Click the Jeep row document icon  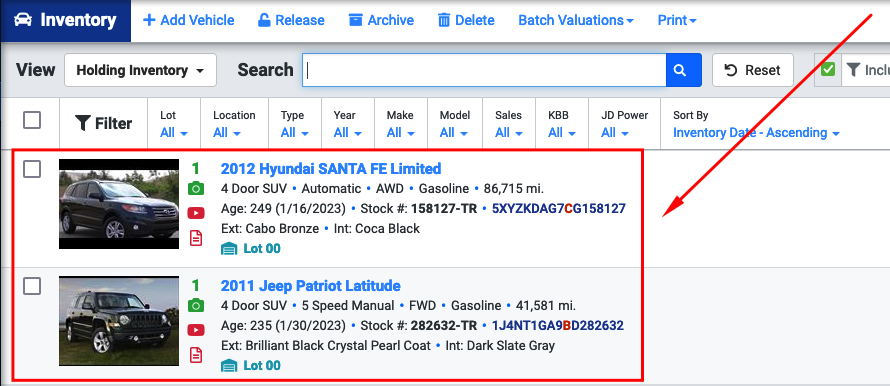point(196,355)
